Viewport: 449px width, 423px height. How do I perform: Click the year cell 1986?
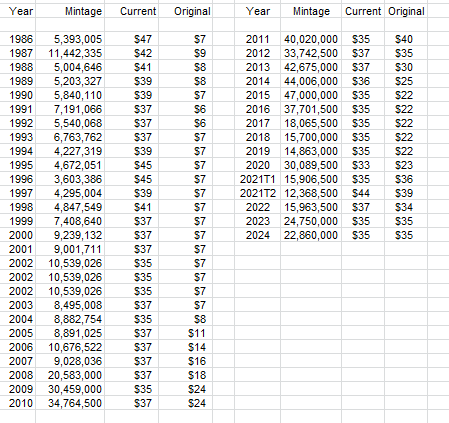point(18,39)
